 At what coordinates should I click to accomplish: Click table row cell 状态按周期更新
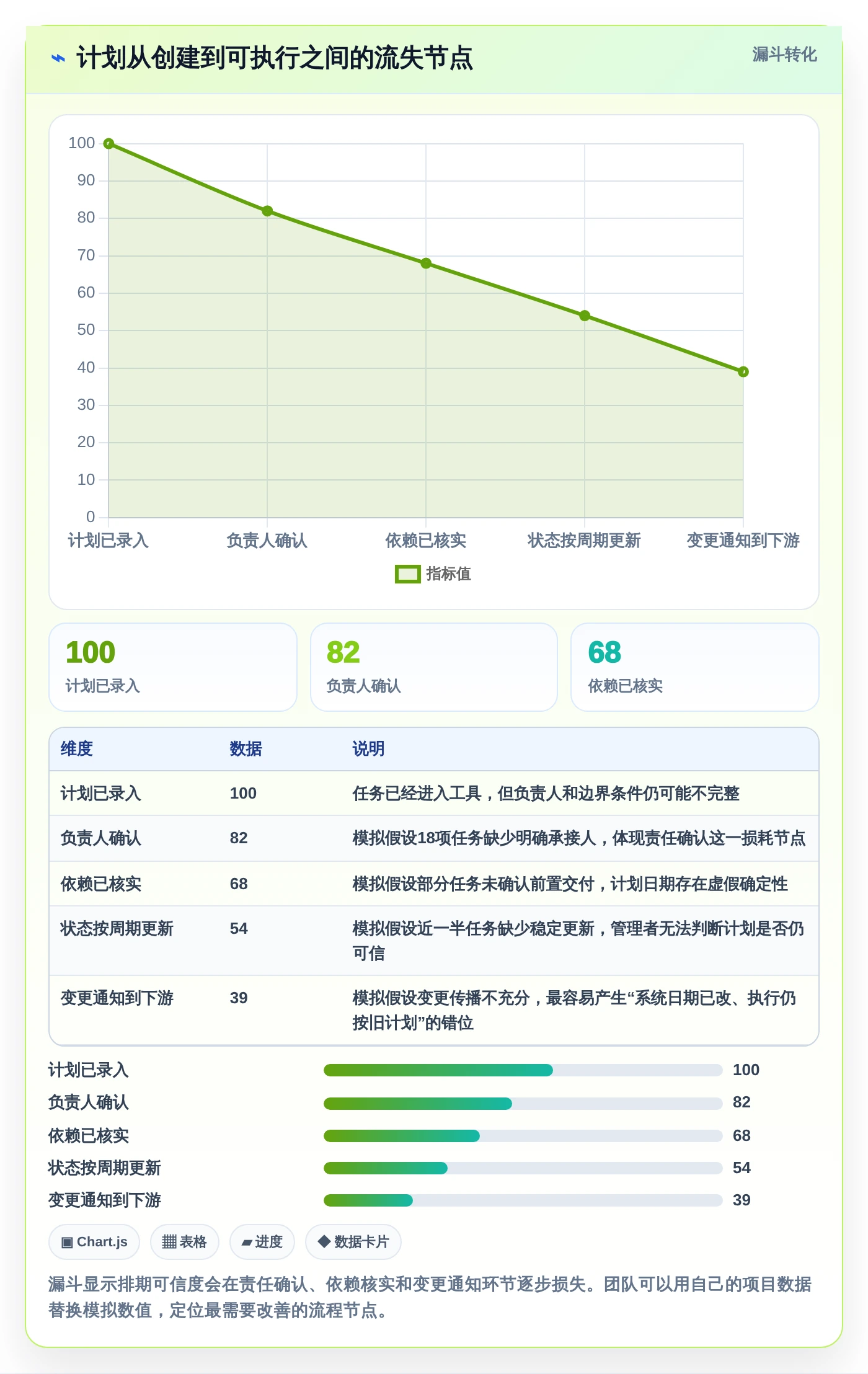(x=117, y=928)
